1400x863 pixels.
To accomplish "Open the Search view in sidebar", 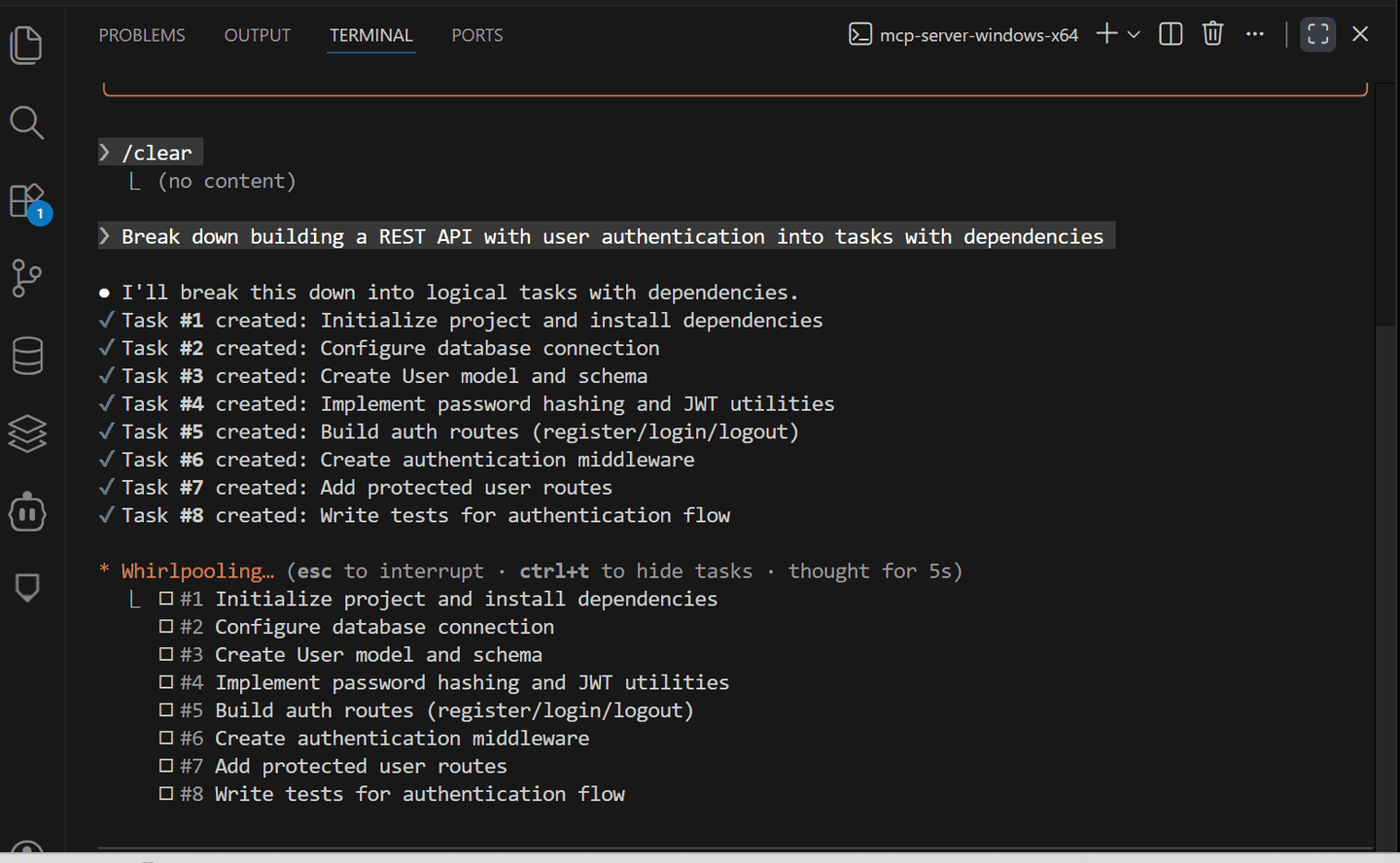I will [x=26, y=122].
